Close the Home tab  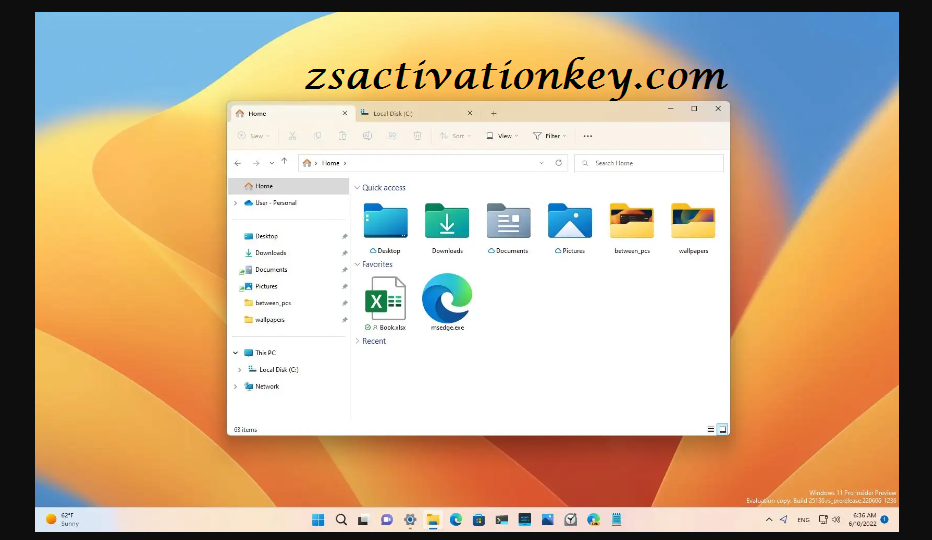[345, 113]
